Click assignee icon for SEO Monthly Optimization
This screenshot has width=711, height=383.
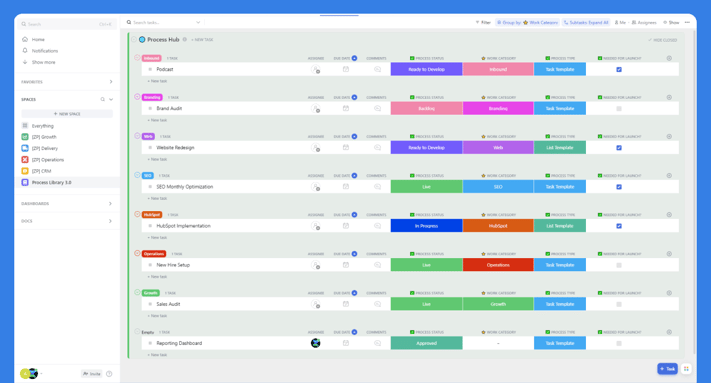point(316,187)
